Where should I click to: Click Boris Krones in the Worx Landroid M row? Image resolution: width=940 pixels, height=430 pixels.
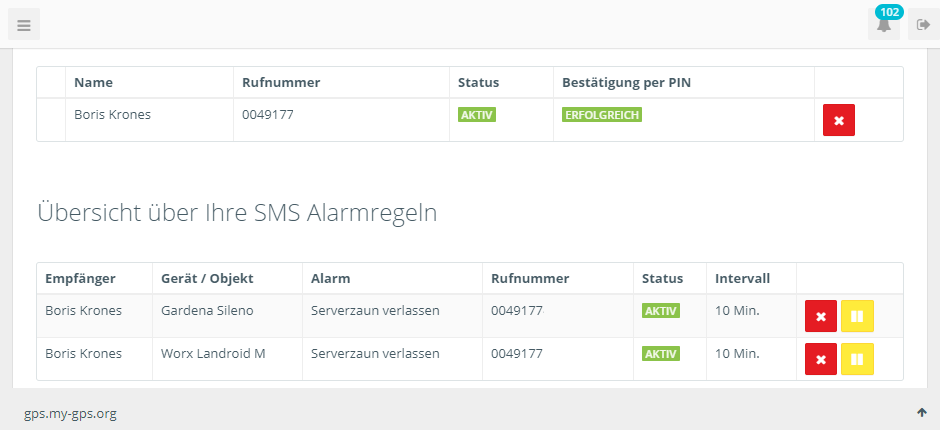point(84,354)
